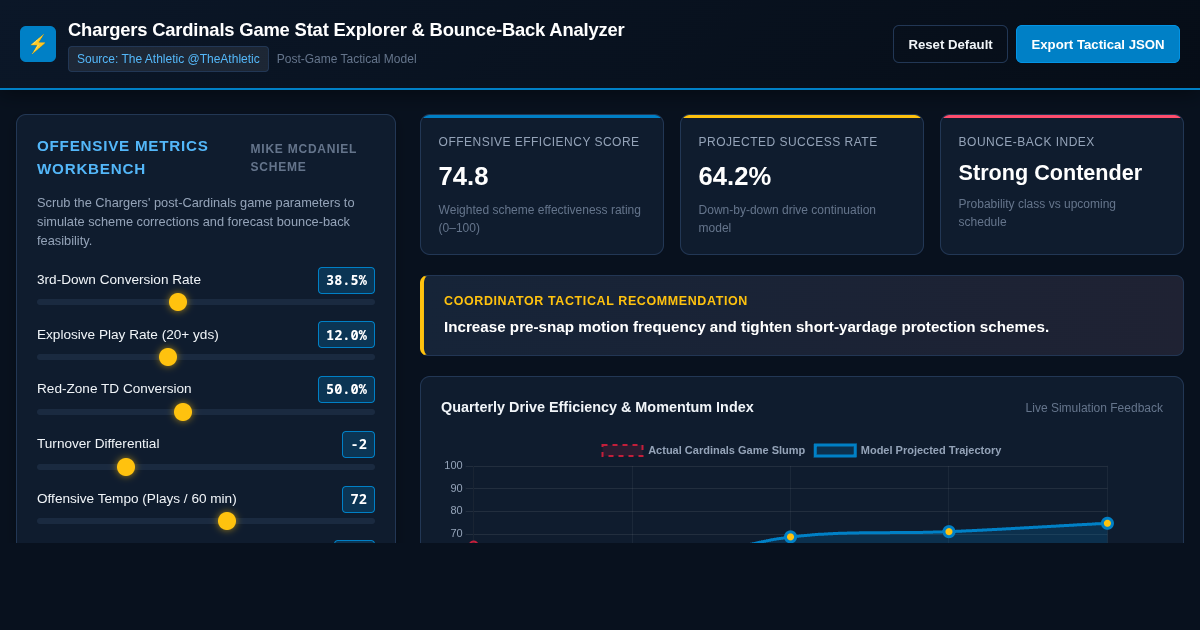The width and height of the screenshot is (1200, 630).
Task: Click the Reset Default button
Action: tap(950, 44)
